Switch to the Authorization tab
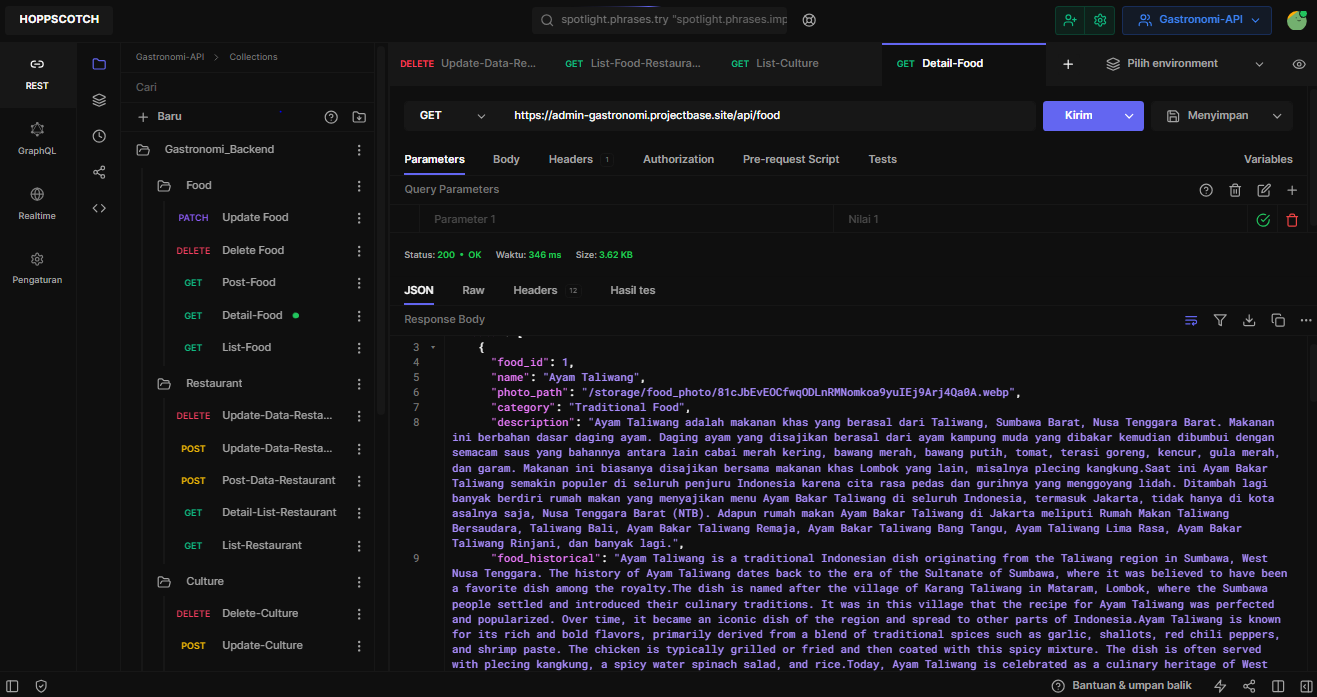The image size is (1317, 697). [x=678, y=159]
